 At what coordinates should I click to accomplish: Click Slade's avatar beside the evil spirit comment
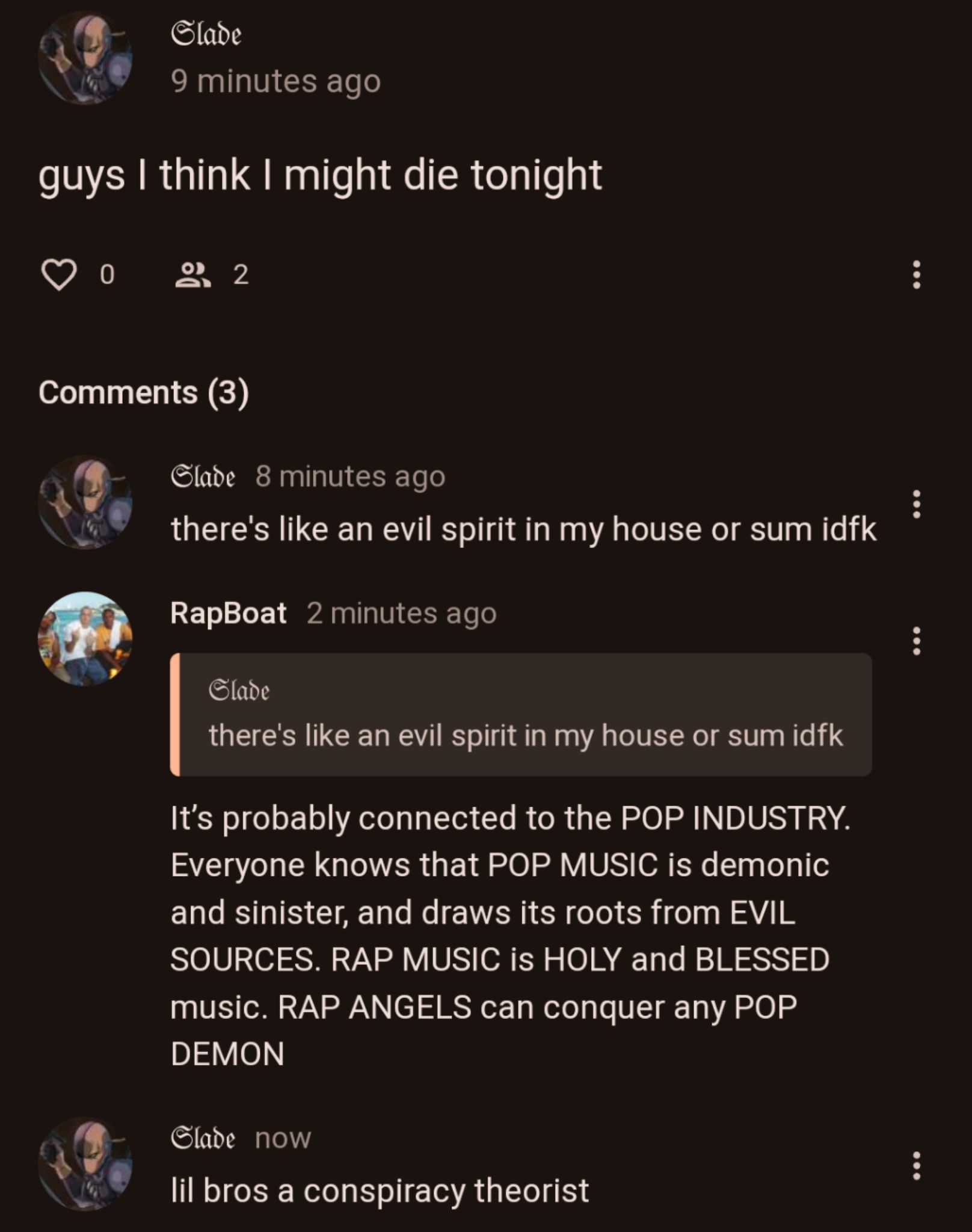click(85, 502)
